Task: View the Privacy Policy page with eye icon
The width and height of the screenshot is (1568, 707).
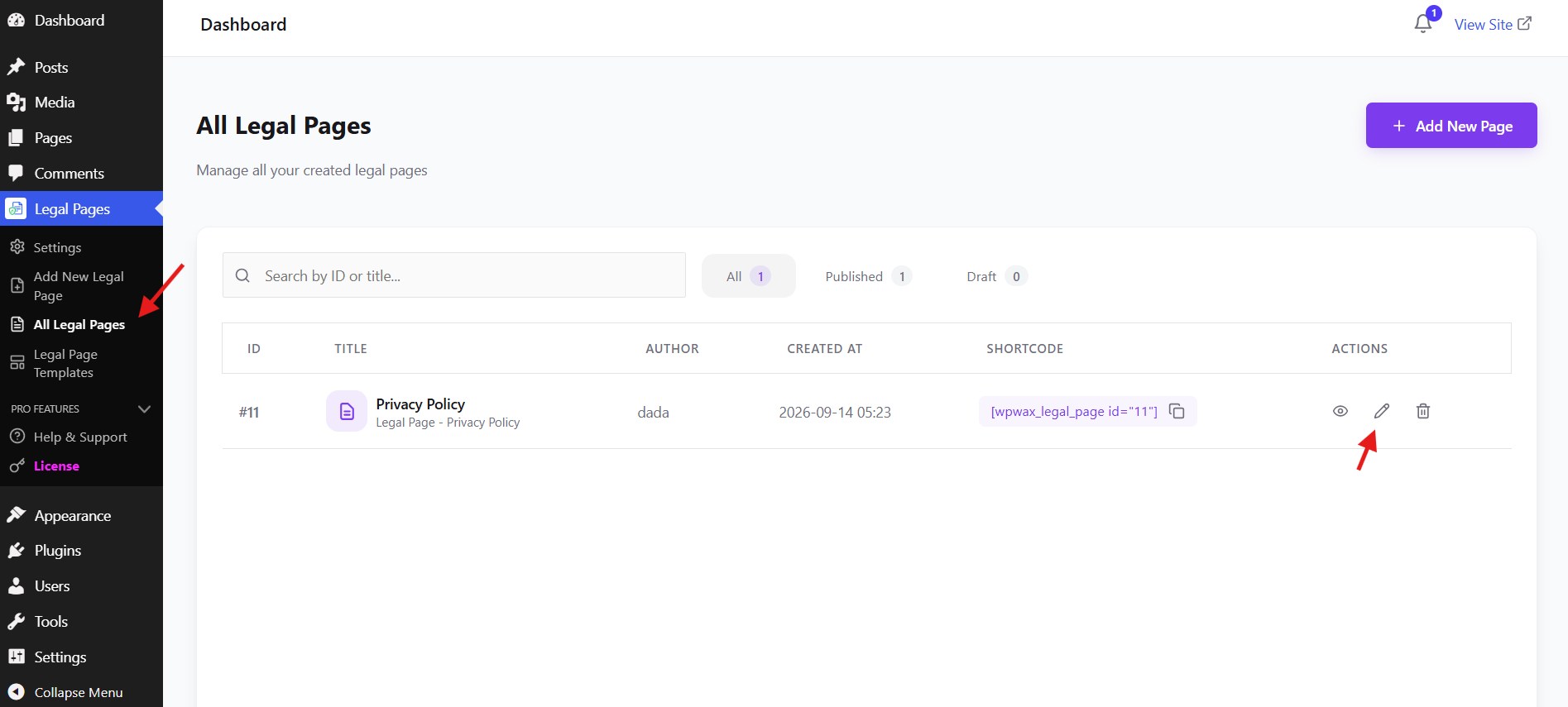Action: (x=1340, y=411)
